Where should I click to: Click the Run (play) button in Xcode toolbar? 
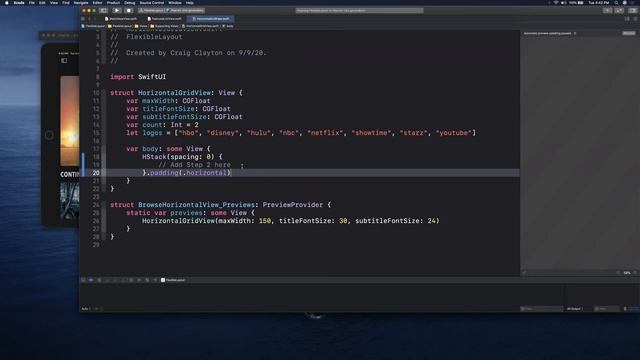[116, 10]
